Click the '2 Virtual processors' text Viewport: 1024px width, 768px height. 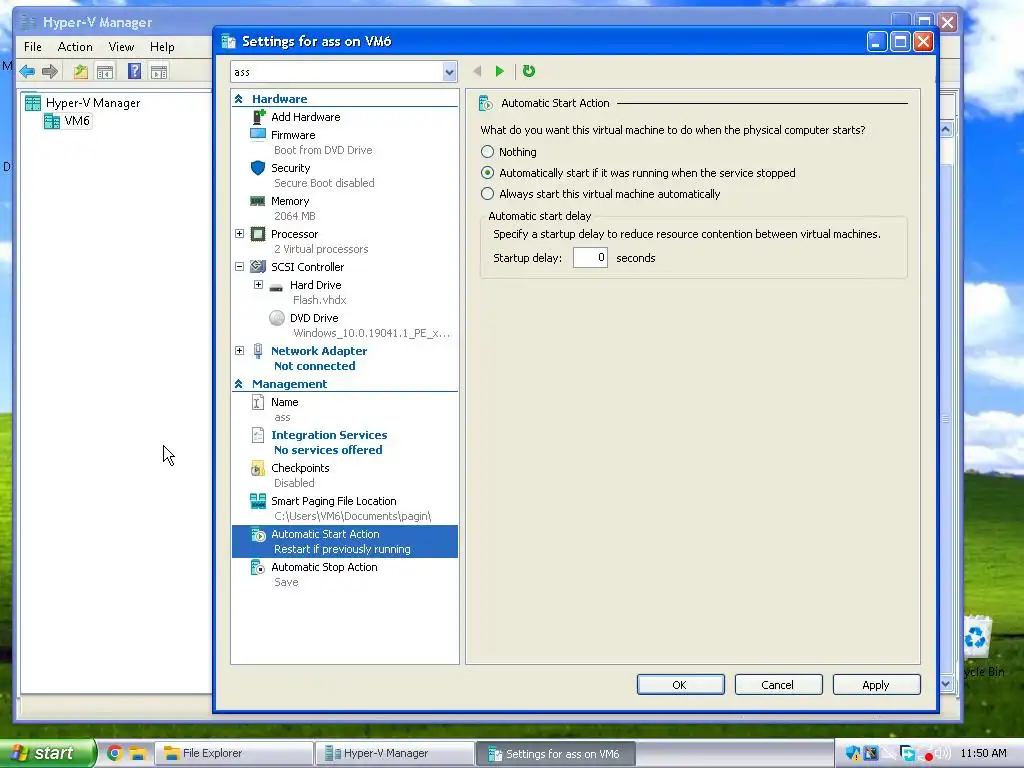pyautogui.click(x=321, y=249)
